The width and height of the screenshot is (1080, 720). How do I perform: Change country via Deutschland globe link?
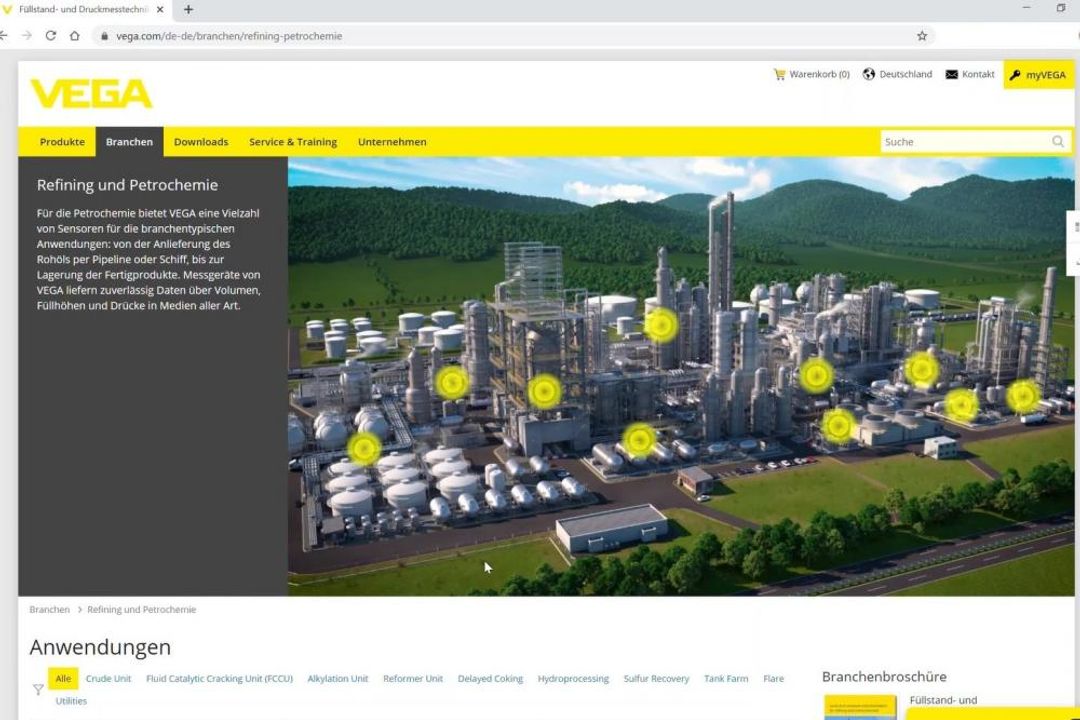[x=897, y=74]
